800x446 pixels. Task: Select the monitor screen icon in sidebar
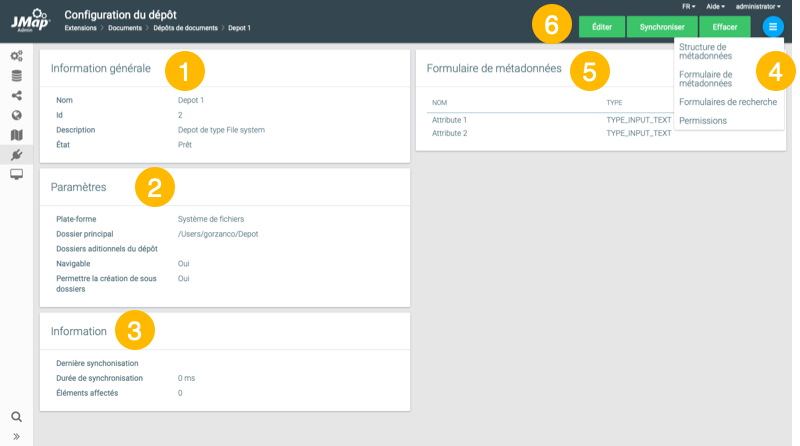click(x=17, y=174)
